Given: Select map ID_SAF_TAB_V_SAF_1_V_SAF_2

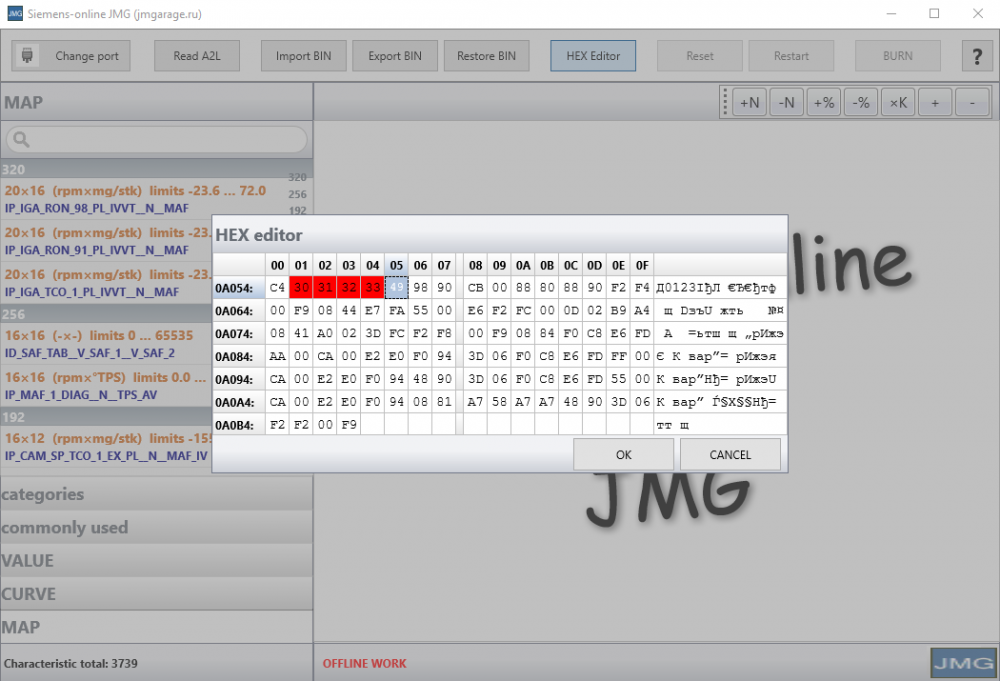Looking at the screenshot, I should (x=90, y=353).
